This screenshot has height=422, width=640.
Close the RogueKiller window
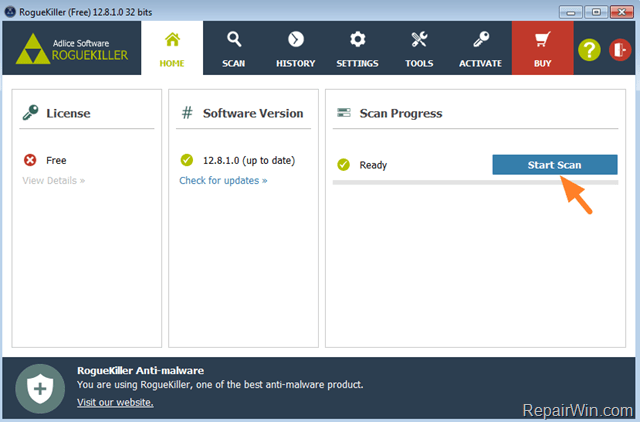[622, 12]
